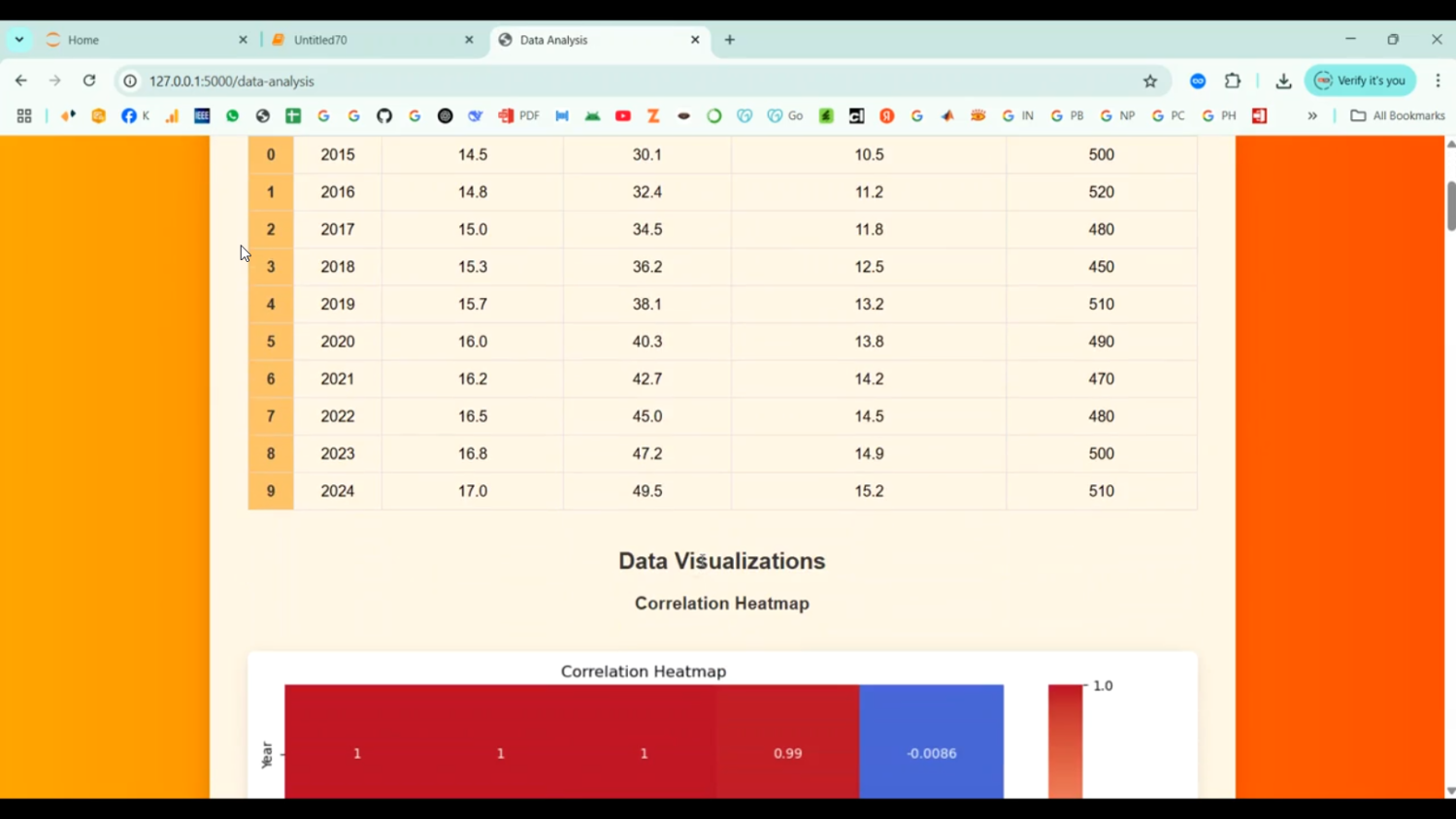Open the Chrome apps grid shortcut
The image size is (1456, 819).
24,115
